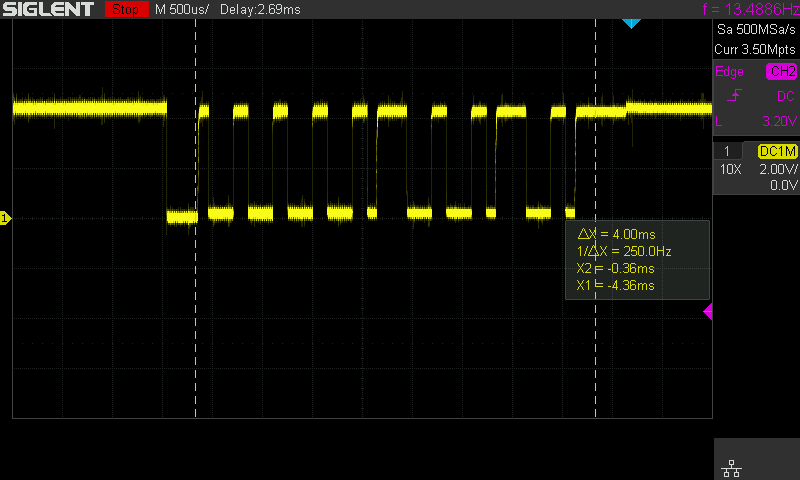
Task: Click the channel 1 ground level marker
Action: (5, 217)
